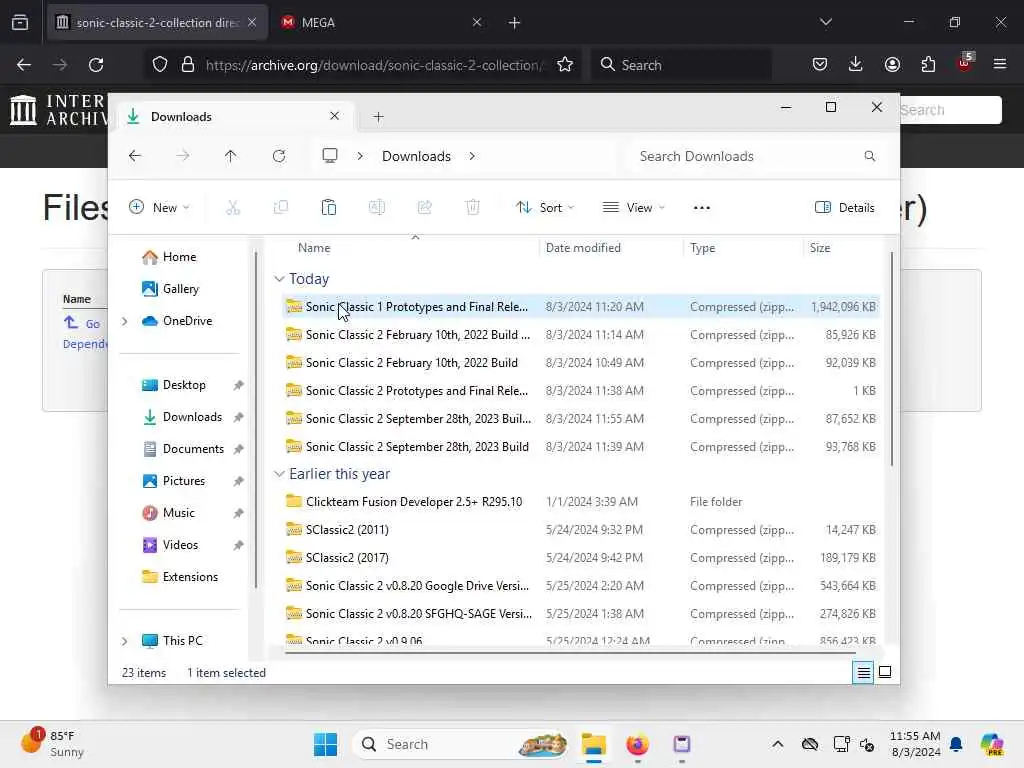1024x768 pixels.
Task: Open Firefox from the taskbar
Action: [x=637, y=744]
